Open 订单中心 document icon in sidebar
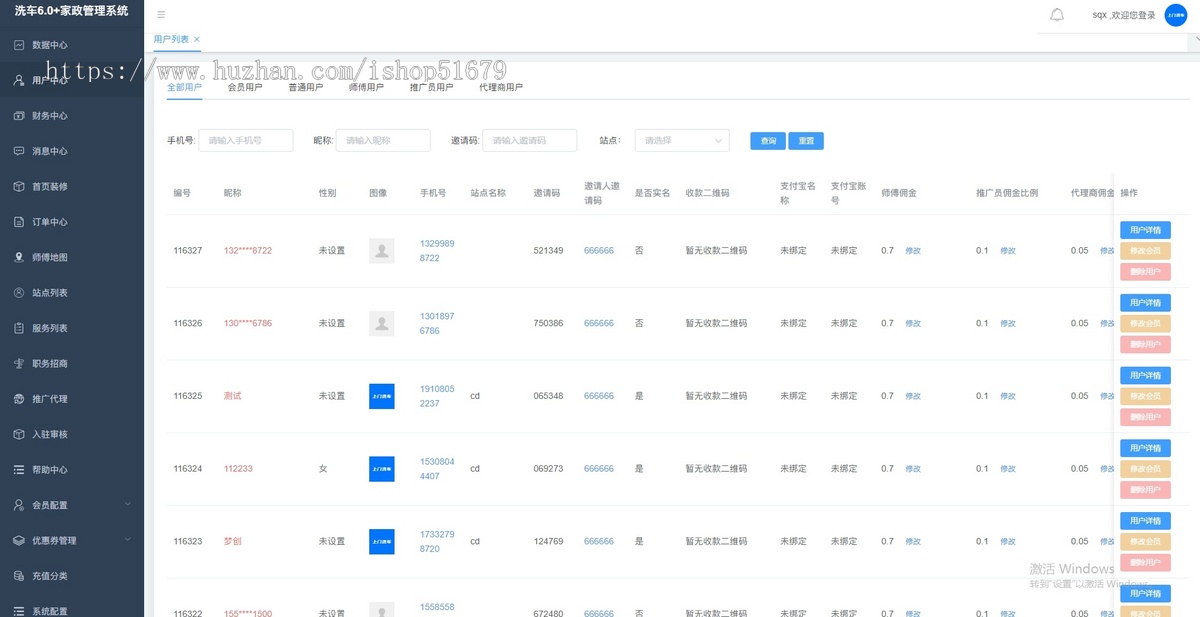Screen dimensions: 1200x617 tap(19, 222)
